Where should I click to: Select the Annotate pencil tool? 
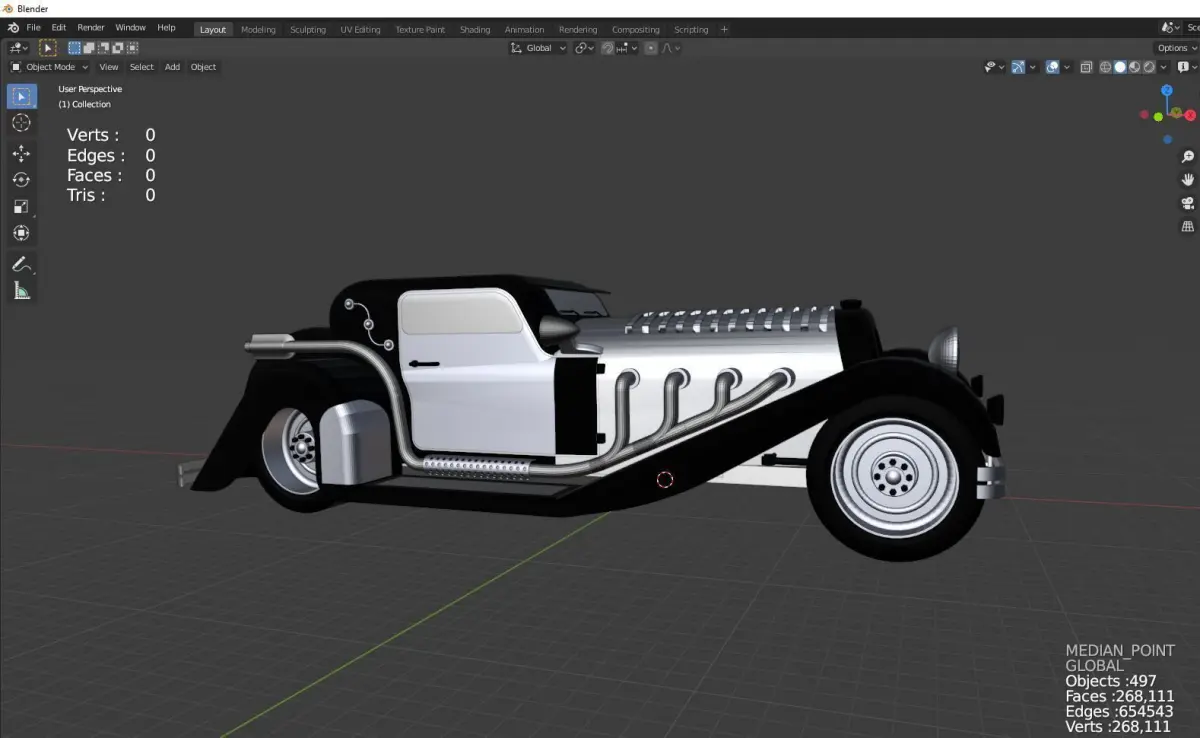22,264
